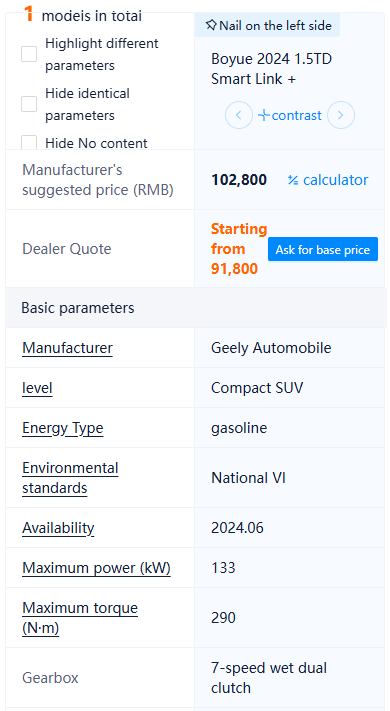390x711 pixels.
Task: Click the plus icon before contrast
Action: (x=263, y=115)
